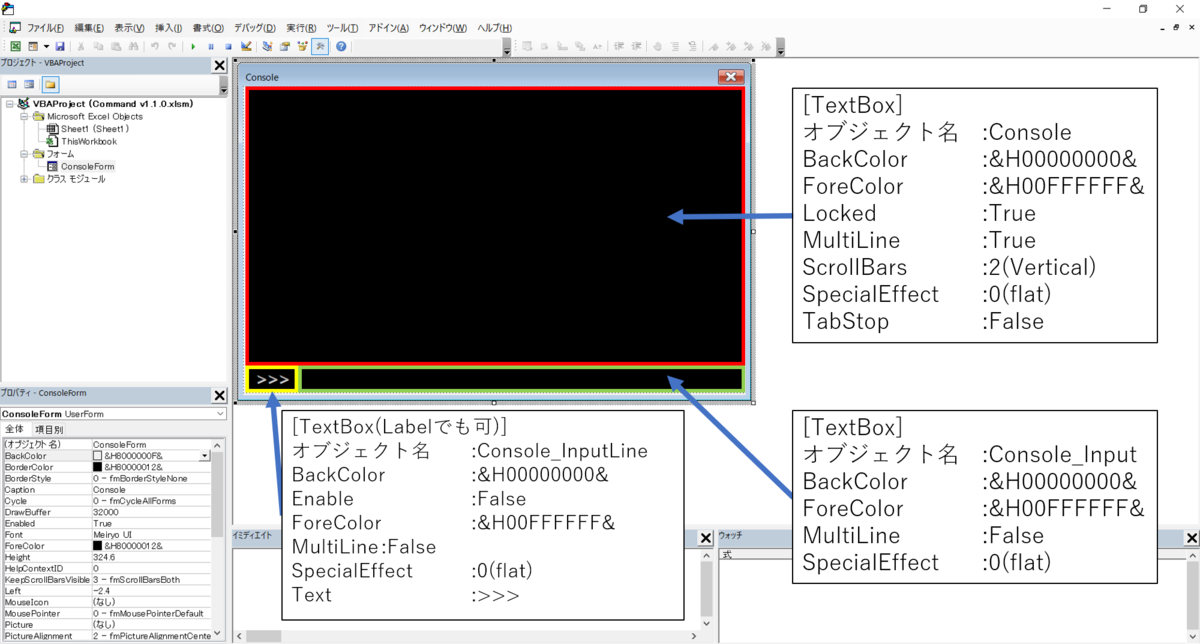Select Sheet1 (Sheet1) in project tree
Viewport: 1200px width, 644px height.
pos(95,129)
